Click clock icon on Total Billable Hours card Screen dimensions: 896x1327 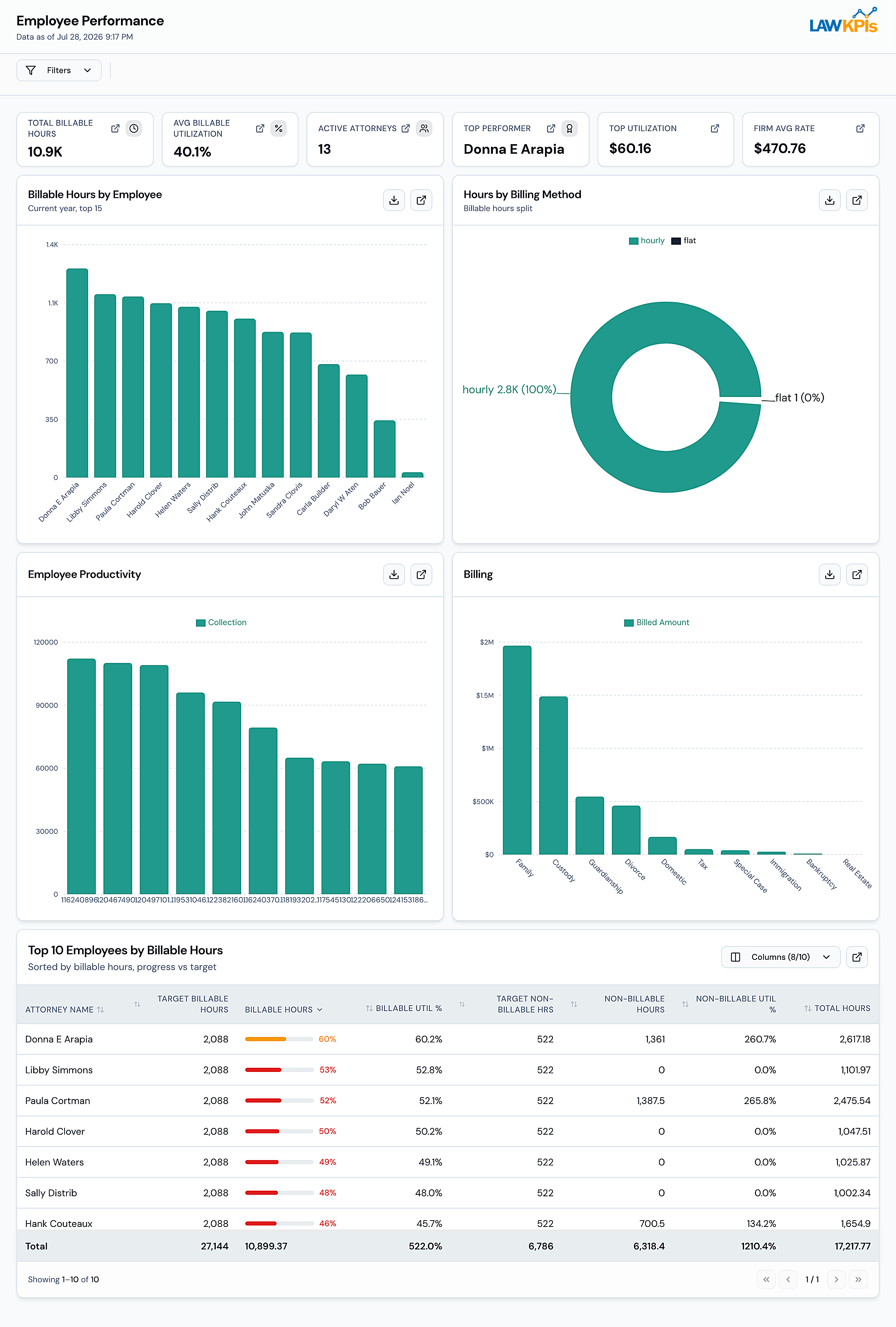click(x=134, y=128)
